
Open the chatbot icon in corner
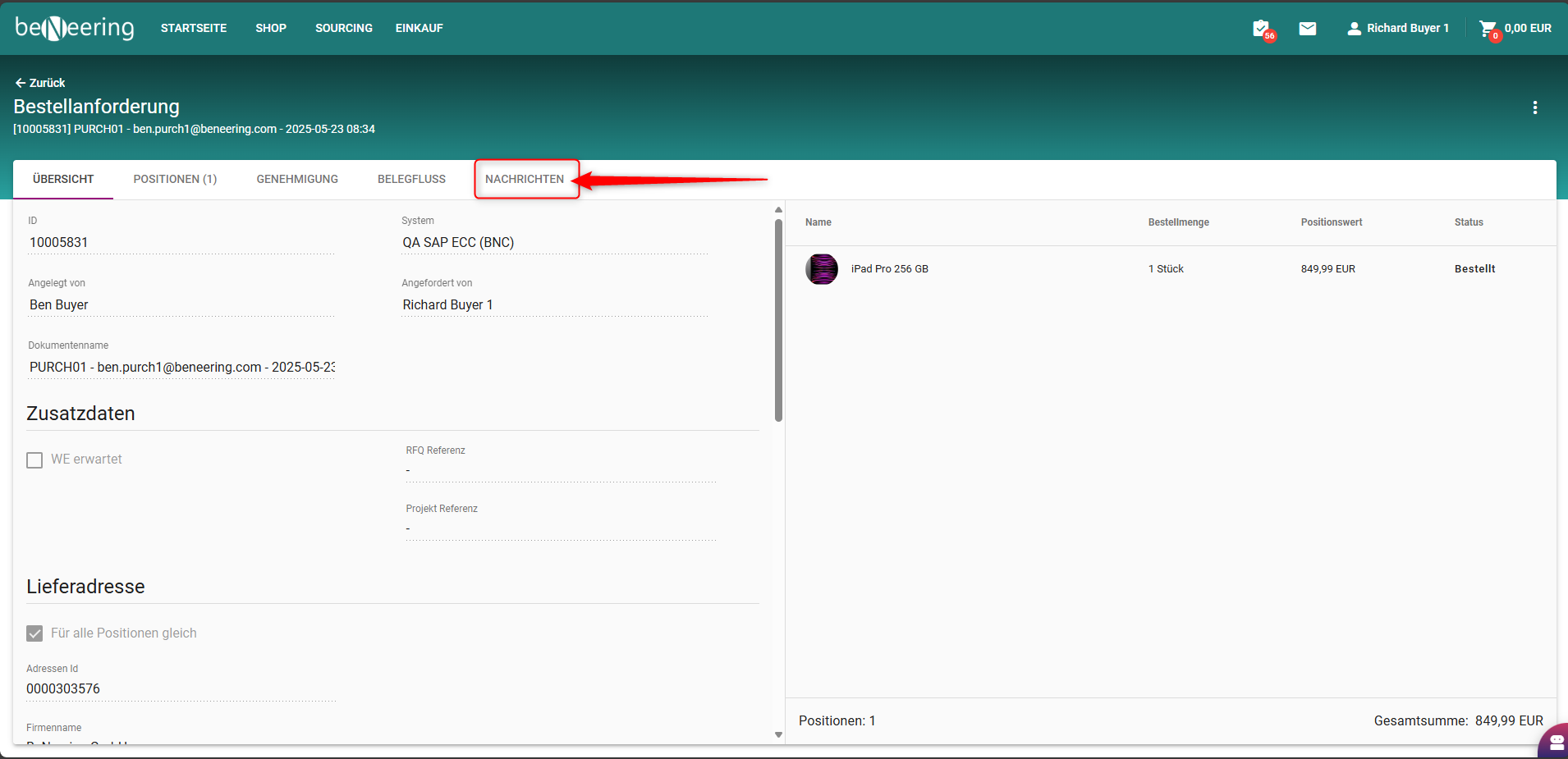[x=1555, y=743]
